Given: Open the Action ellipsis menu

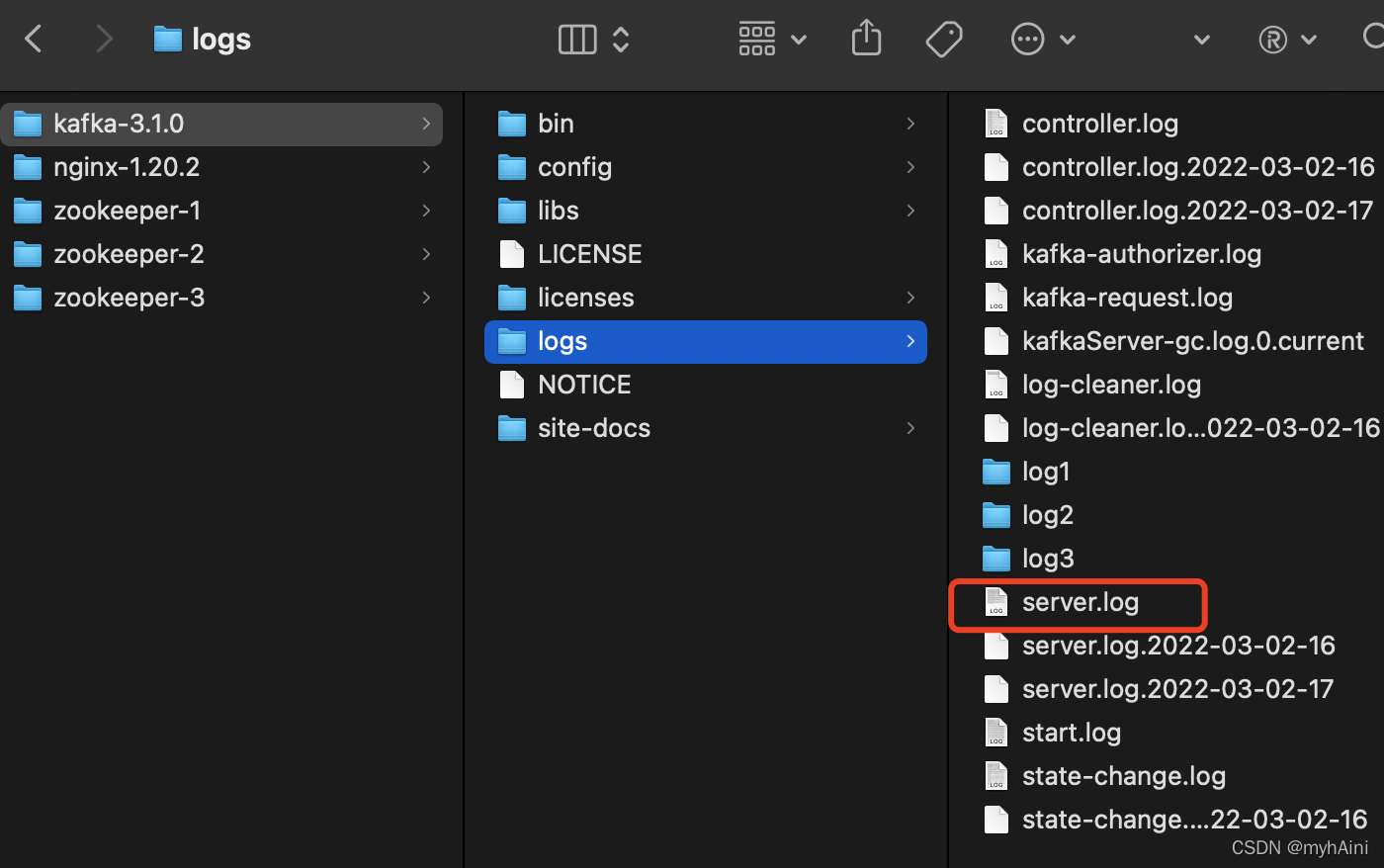Looking at the screenshot, I should tap(1028, 40).
